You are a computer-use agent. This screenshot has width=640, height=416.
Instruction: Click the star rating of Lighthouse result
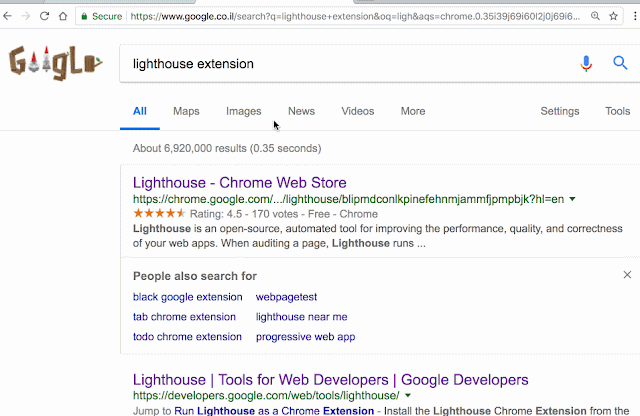[x=159, y=213]
